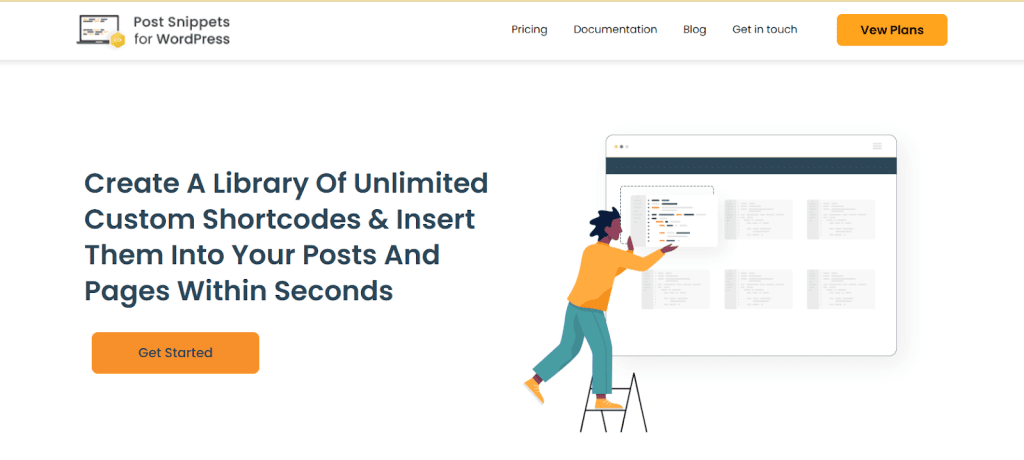Screen dimensions: 1024x460
Task: Open the Blog menu item
Action: click(694, 30)
